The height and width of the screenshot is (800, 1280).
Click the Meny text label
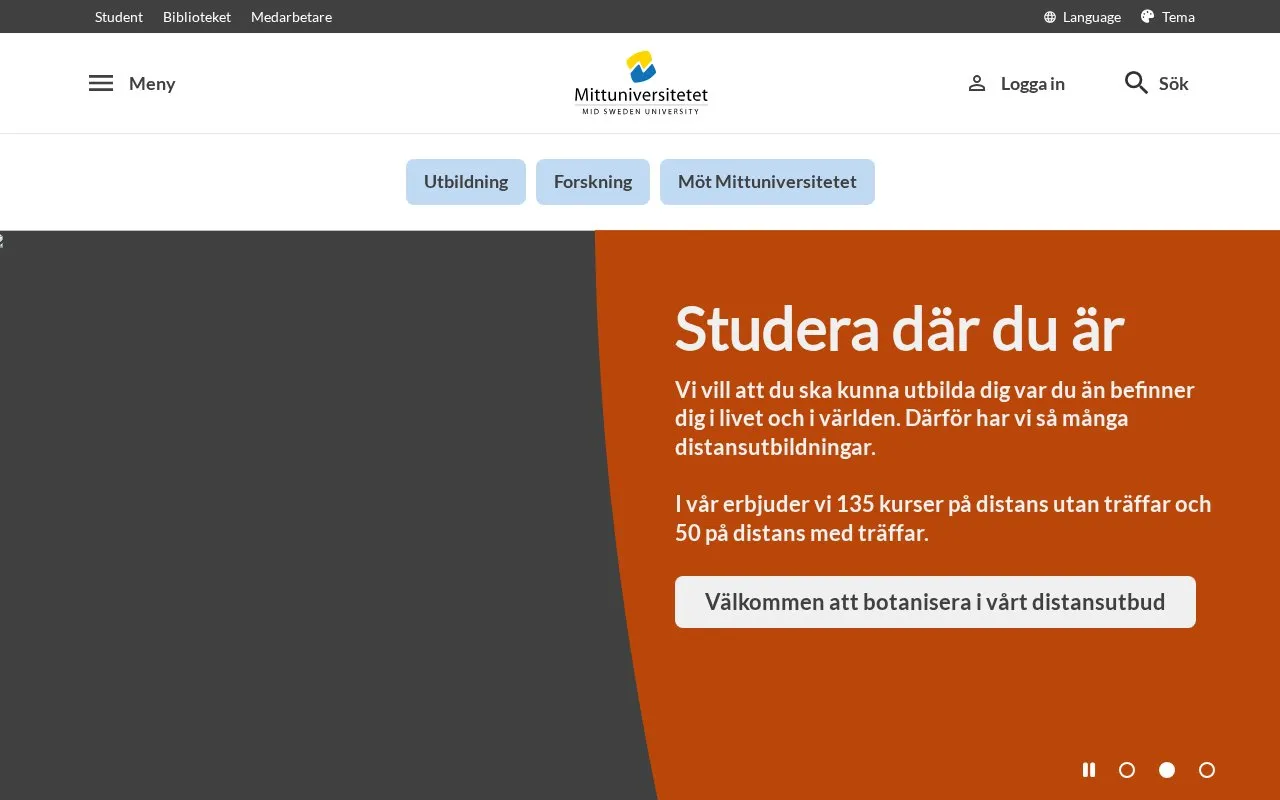(152, 84)
